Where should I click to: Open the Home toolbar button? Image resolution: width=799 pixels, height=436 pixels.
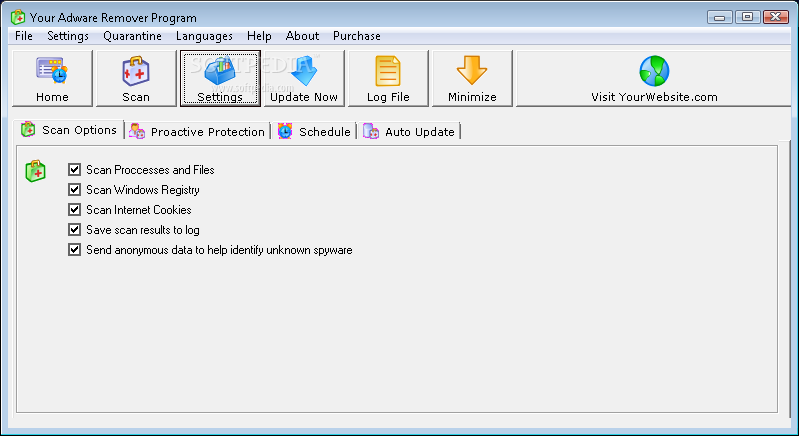[x=52, y=78]
